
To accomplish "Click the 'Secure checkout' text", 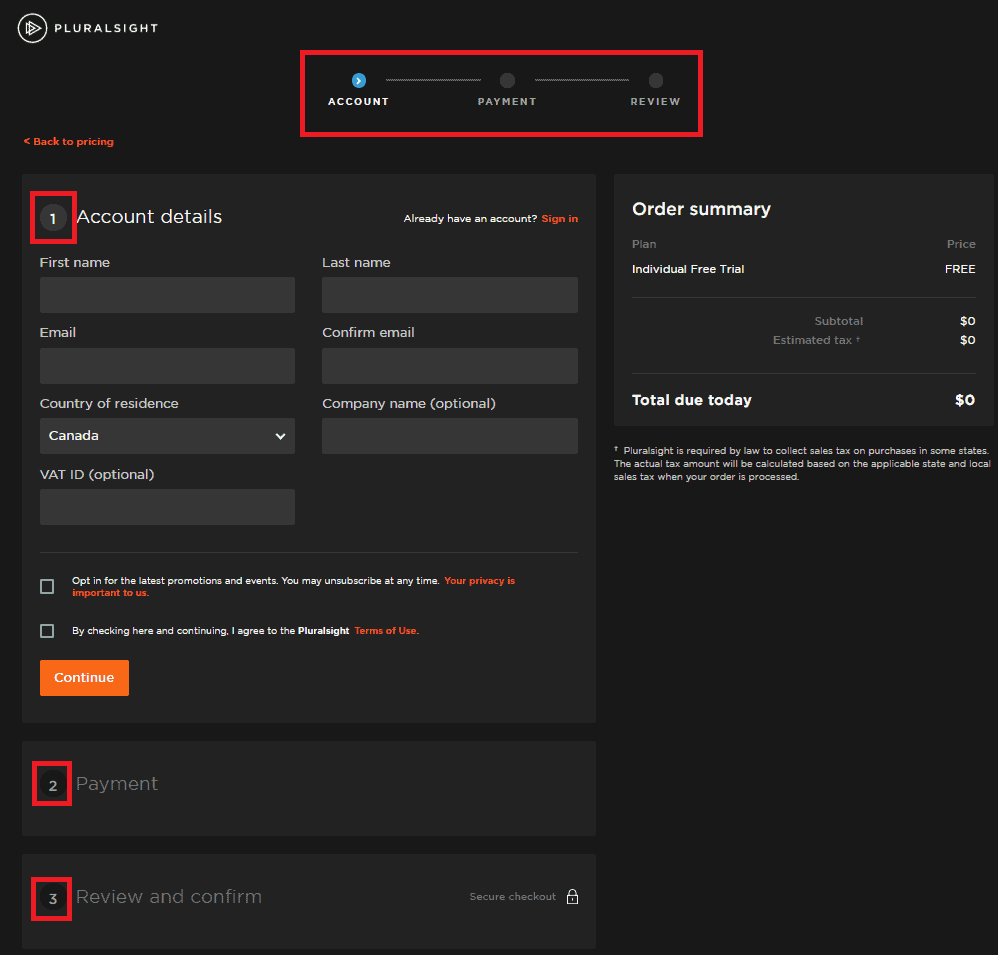I will (x=512, y=896).
